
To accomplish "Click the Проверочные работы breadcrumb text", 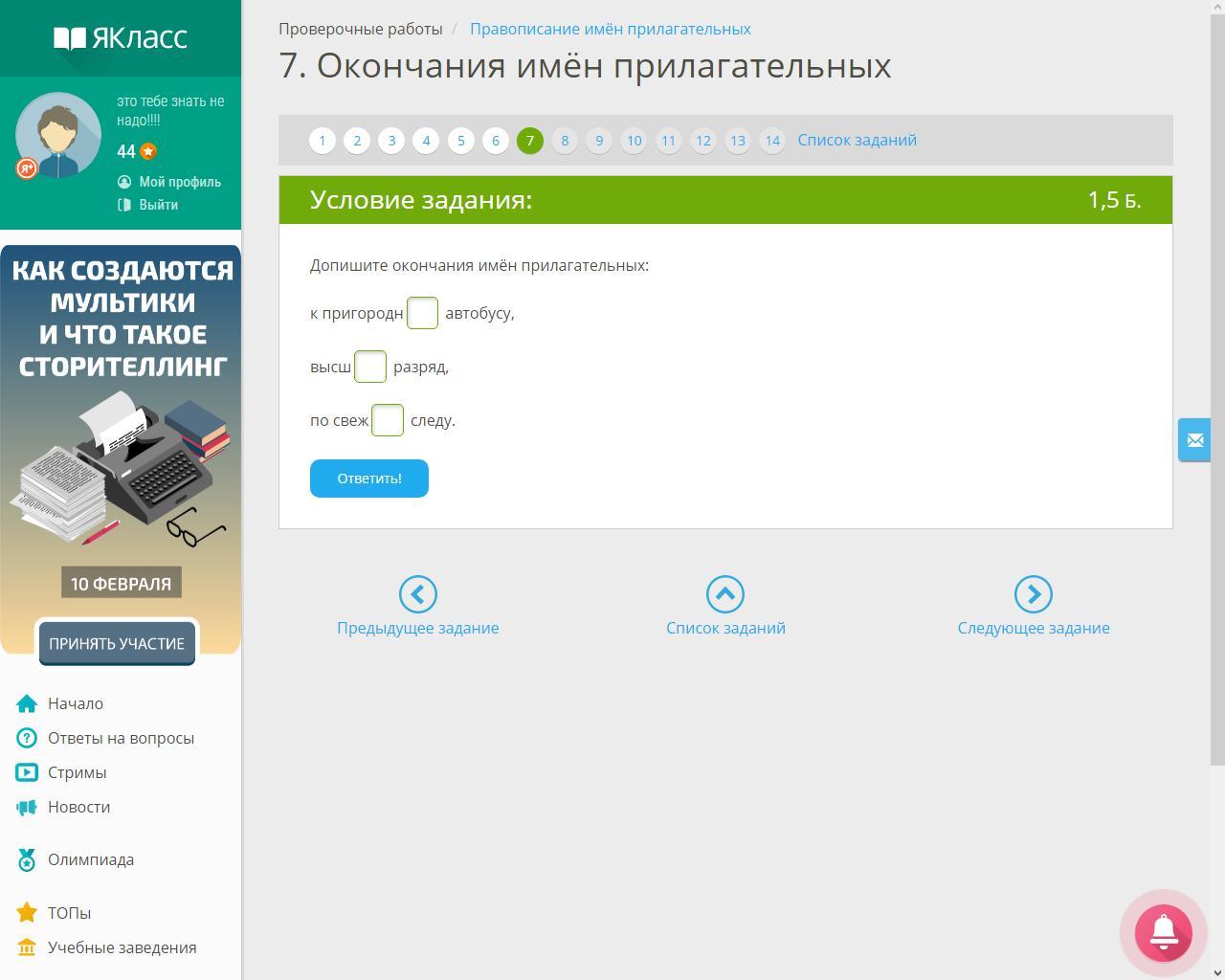I will point(361,29).
